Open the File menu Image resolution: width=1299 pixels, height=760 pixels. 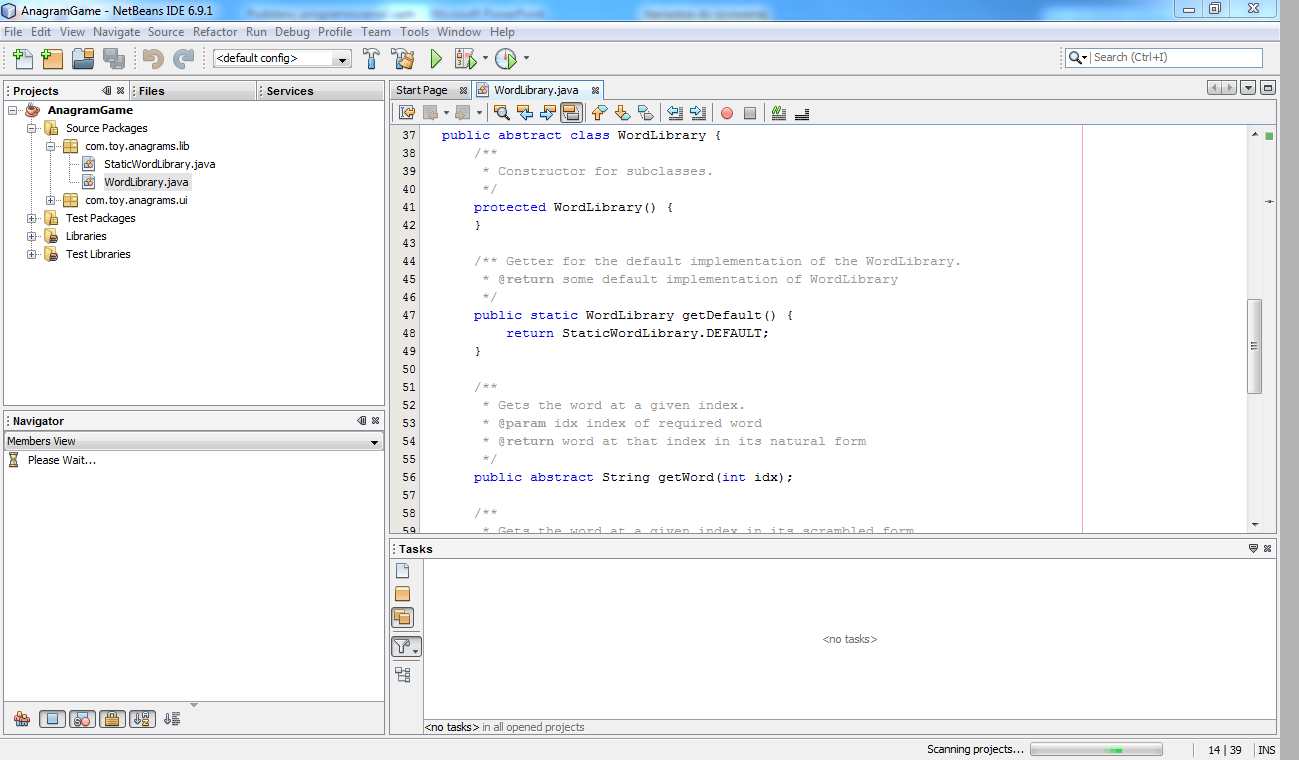point(13,32)
